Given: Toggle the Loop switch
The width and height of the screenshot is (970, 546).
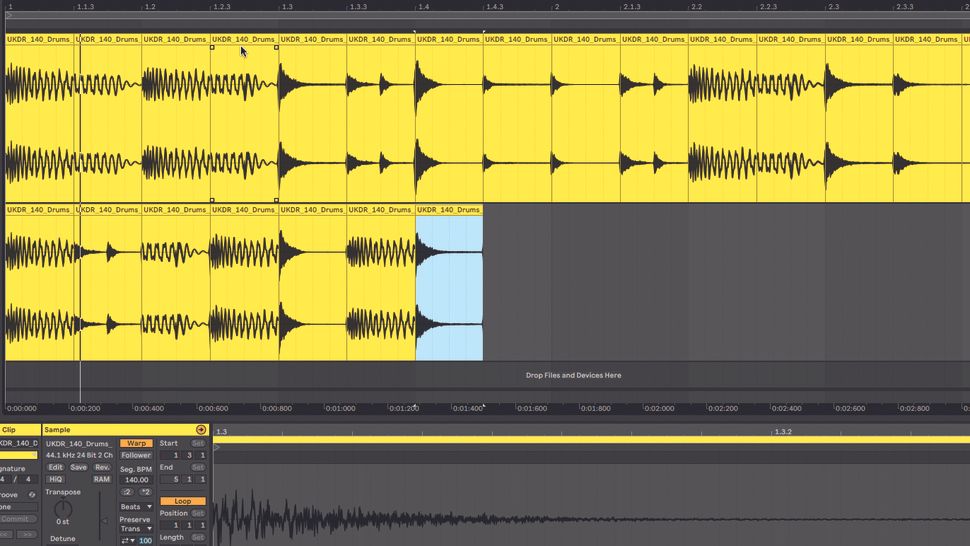Looking at the screenshot, I should (x=182, y=501).
